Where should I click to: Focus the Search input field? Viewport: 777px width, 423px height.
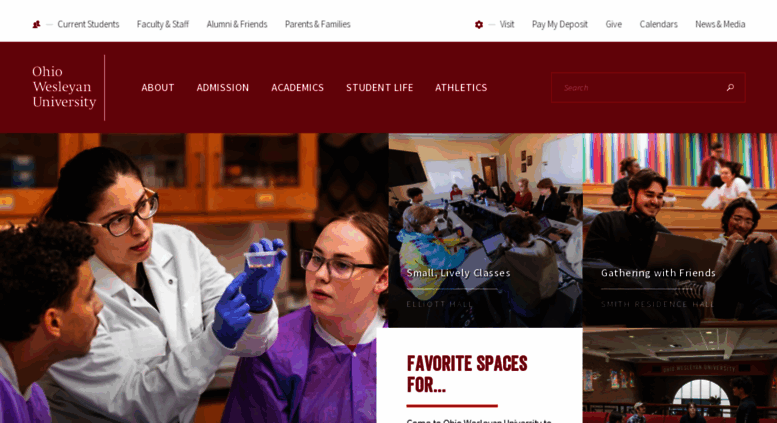(639, 88)
